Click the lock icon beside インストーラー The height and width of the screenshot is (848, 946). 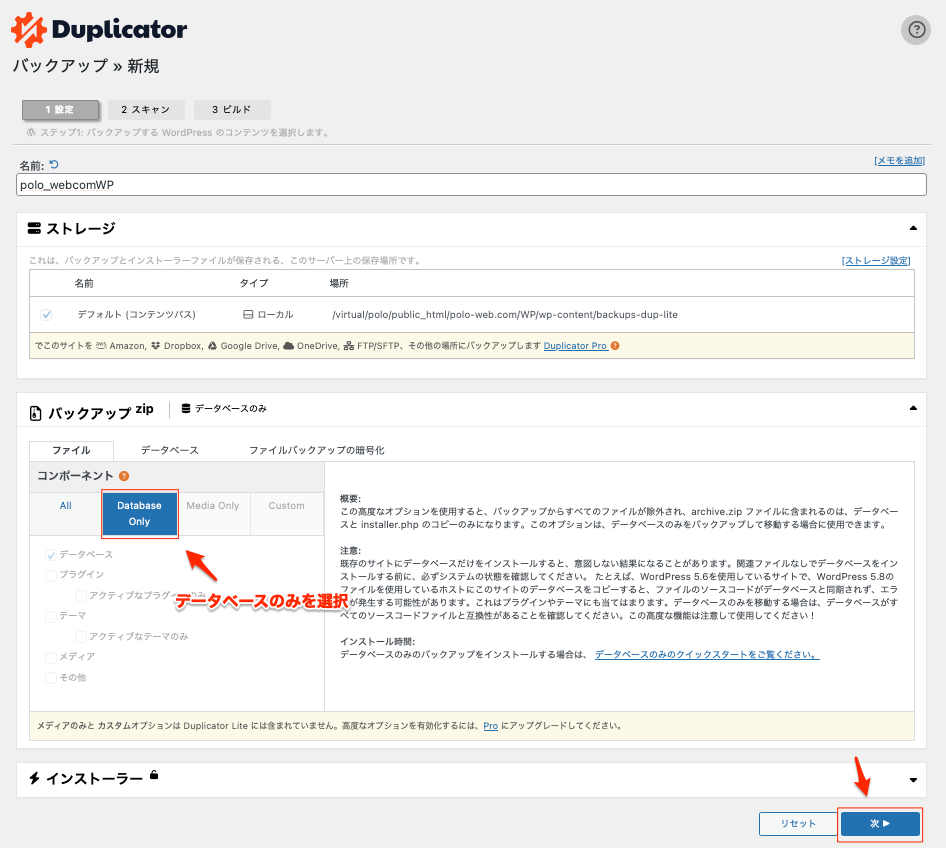pyautogui.click(x=154, y=775)
